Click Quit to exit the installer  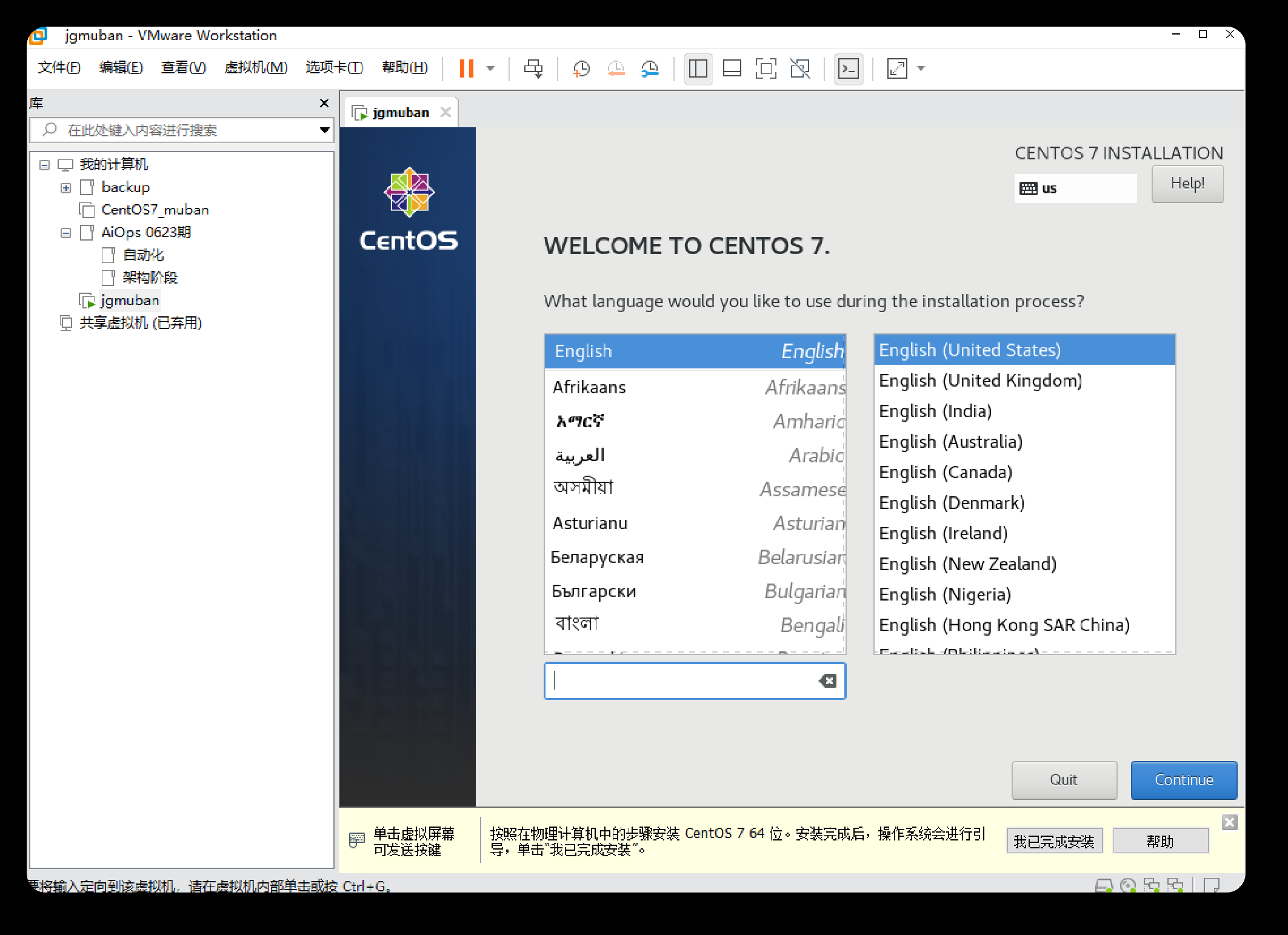pos(1064,780)
